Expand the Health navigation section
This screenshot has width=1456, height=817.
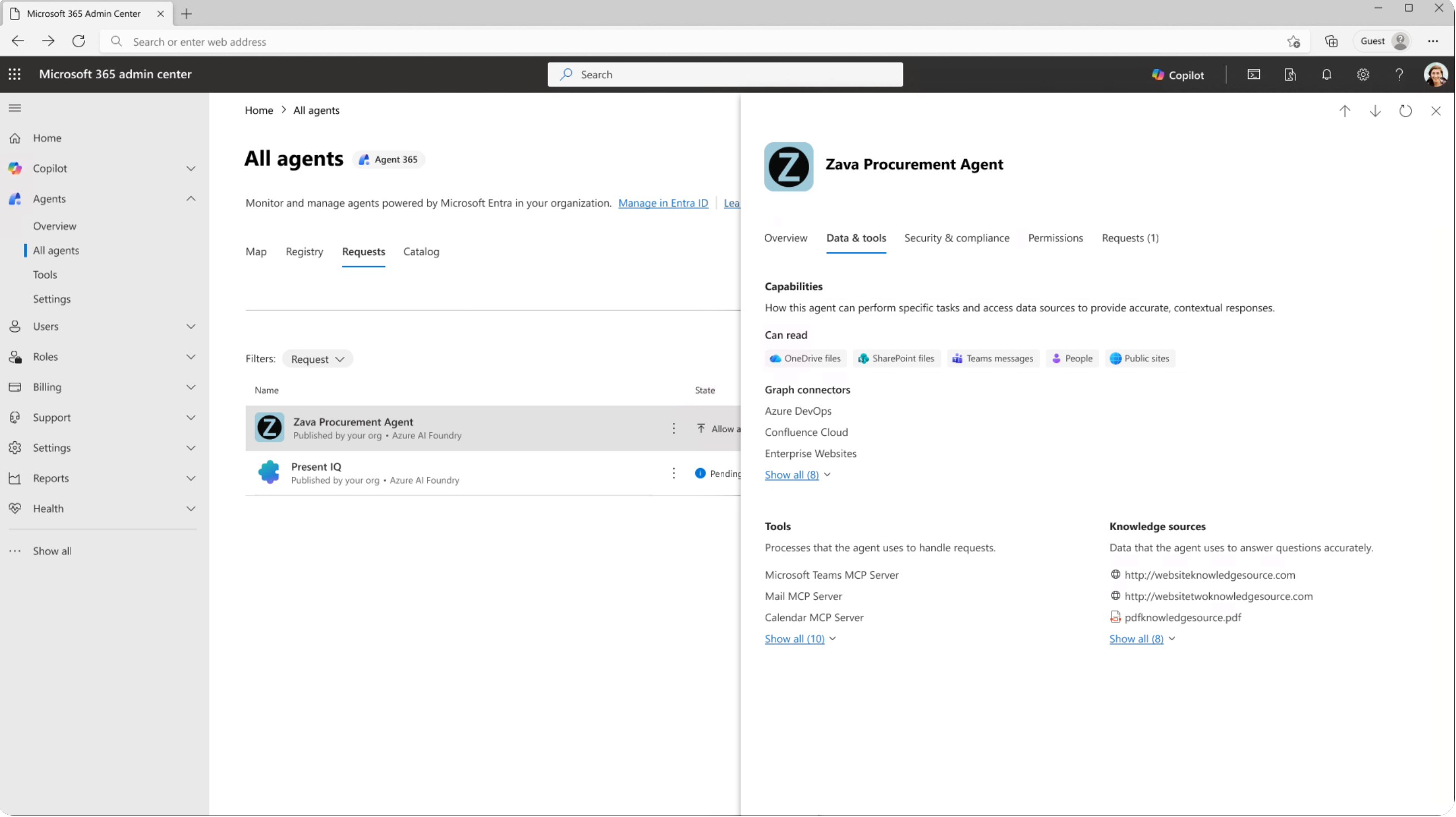191,509
